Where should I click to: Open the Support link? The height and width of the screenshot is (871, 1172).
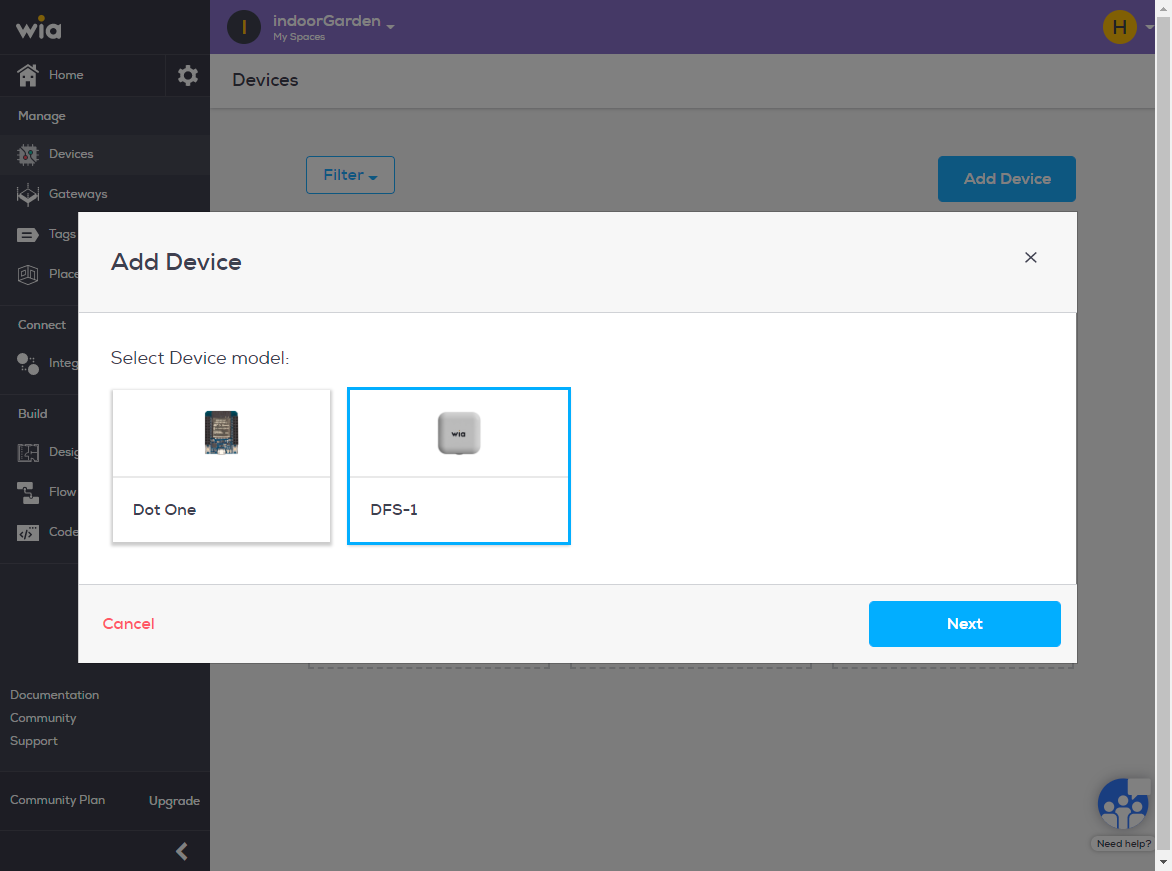(34, 741)
